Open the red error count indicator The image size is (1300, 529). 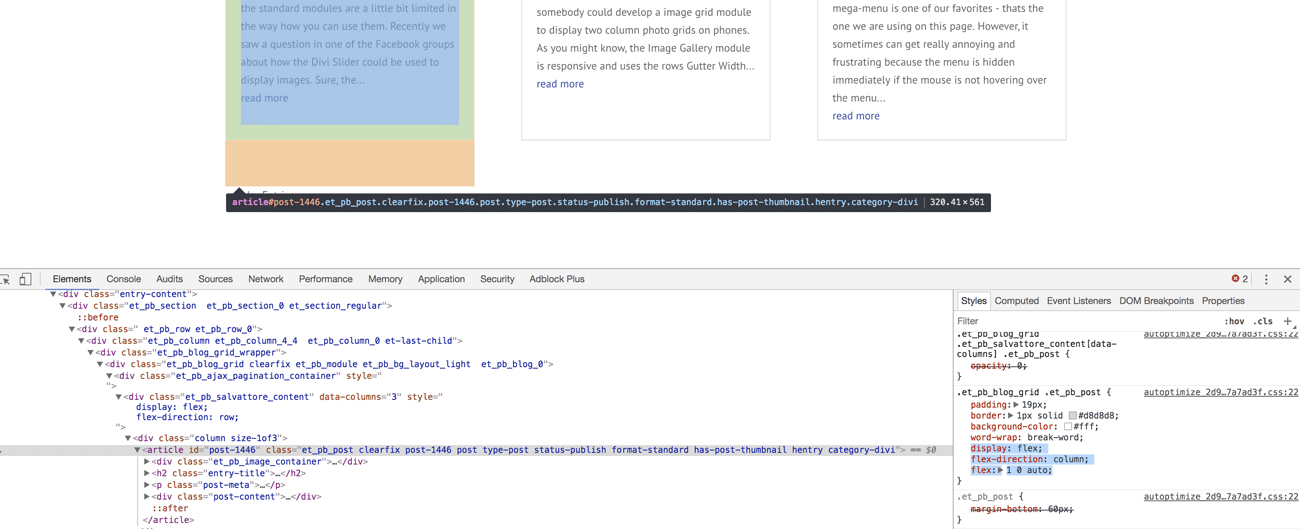coord(1240,279)
